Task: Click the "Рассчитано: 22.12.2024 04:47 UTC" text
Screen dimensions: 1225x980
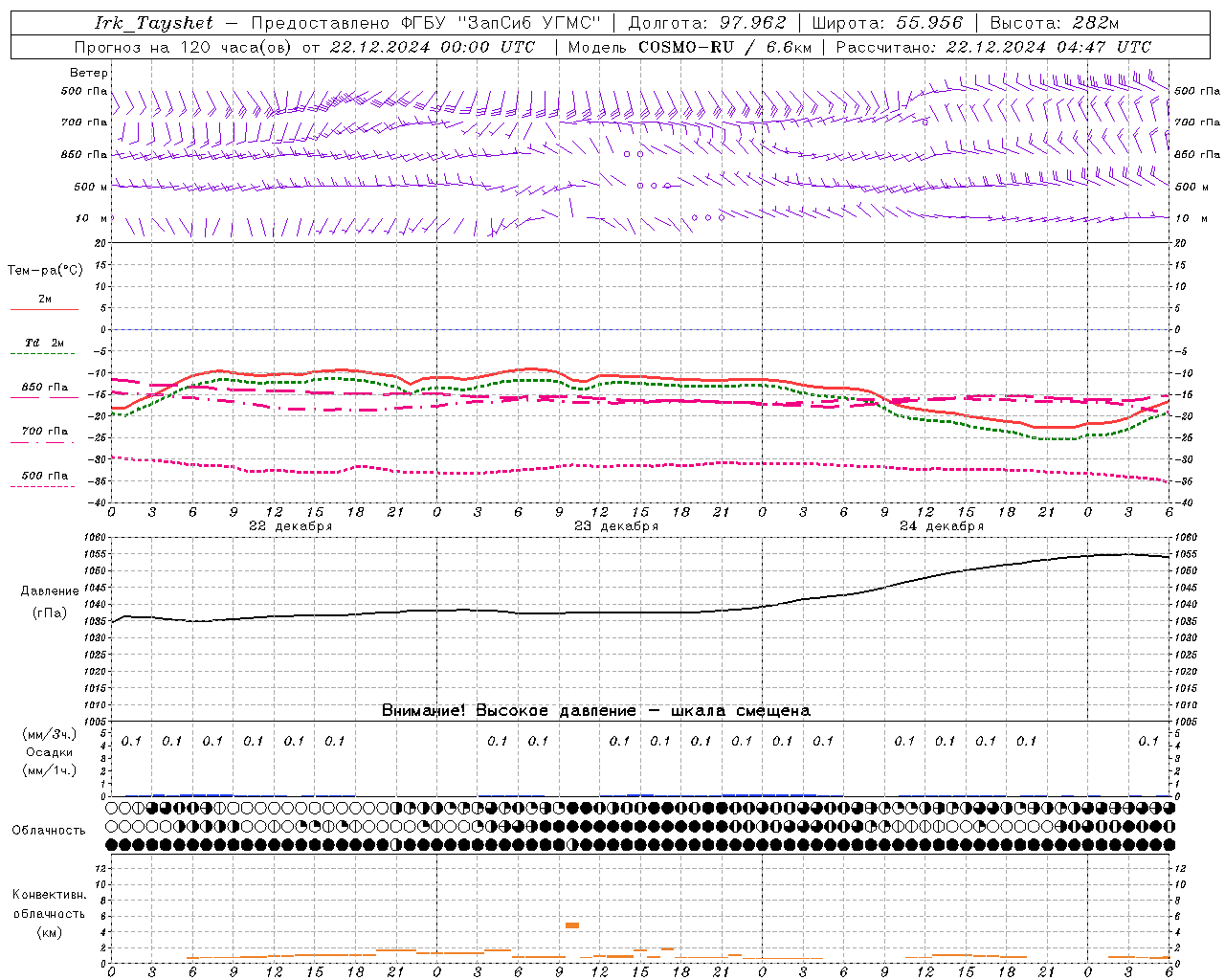Action: [993, 47]
